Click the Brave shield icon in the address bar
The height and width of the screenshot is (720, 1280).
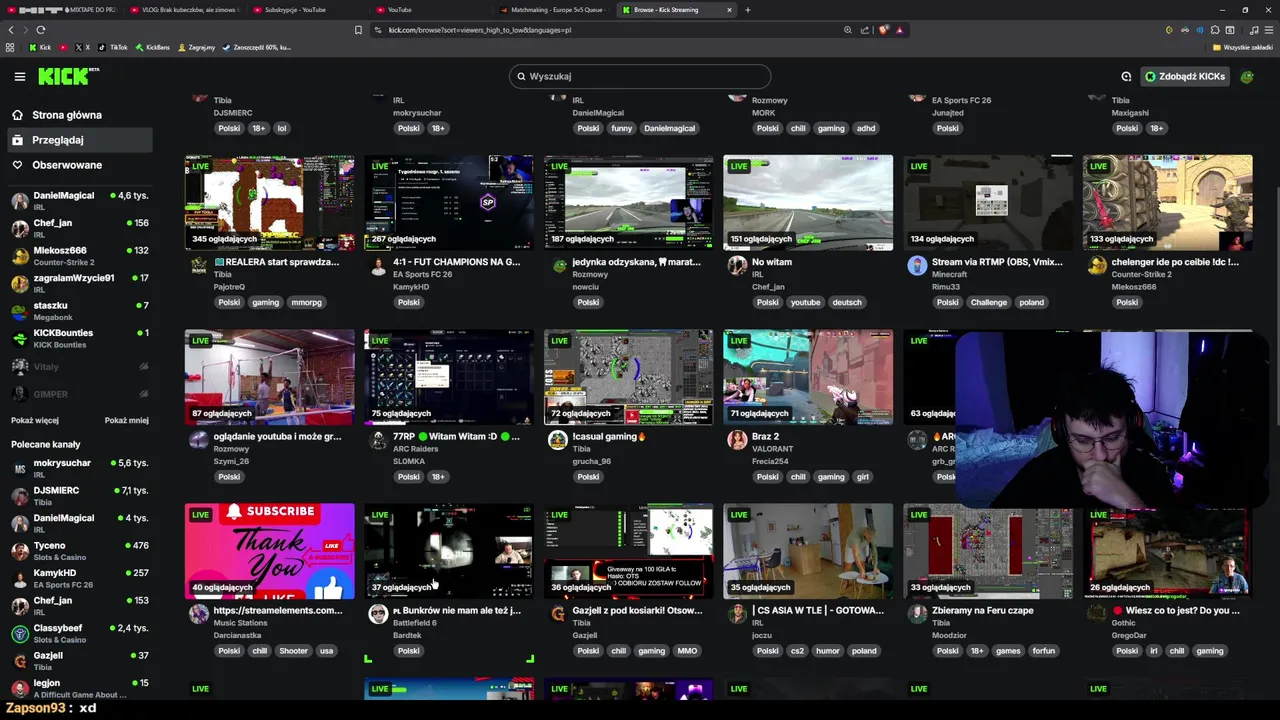(883, 30)
